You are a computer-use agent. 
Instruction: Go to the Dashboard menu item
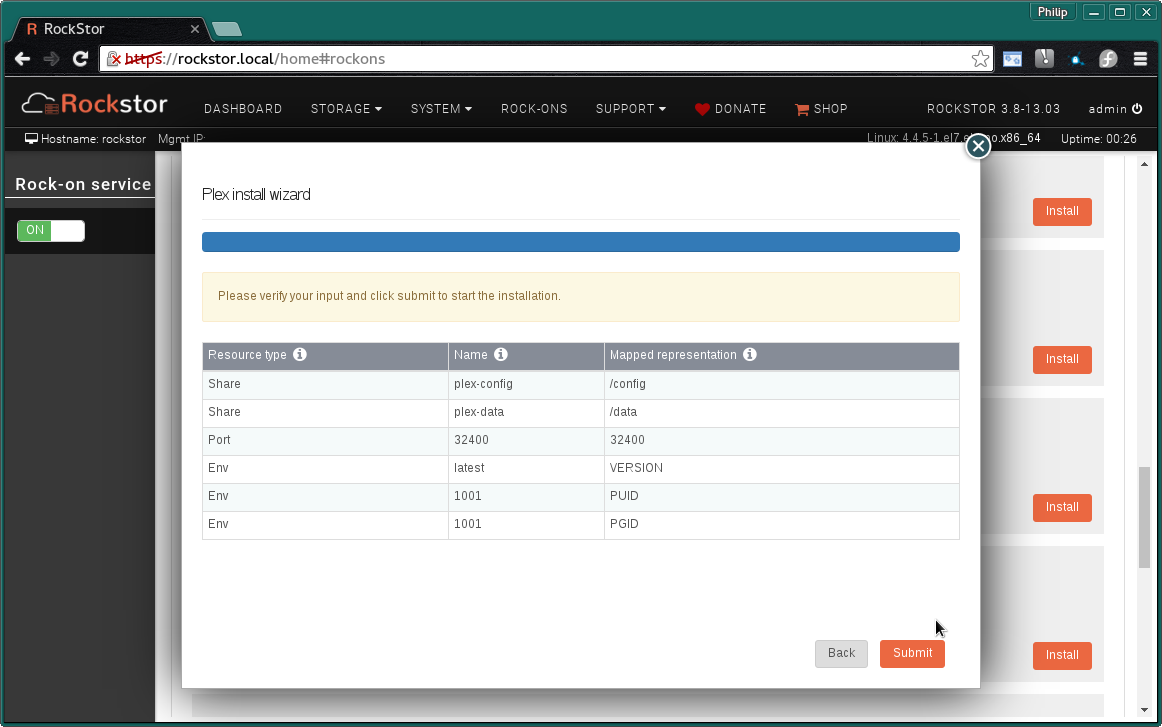[x=243, y=109]
